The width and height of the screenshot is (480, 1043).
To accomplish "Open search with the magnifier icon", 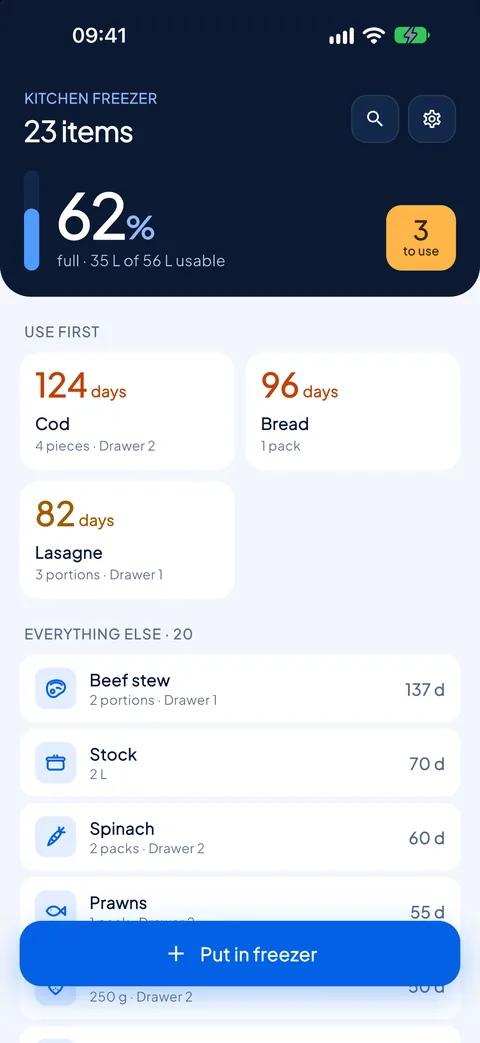I will 375,119.
